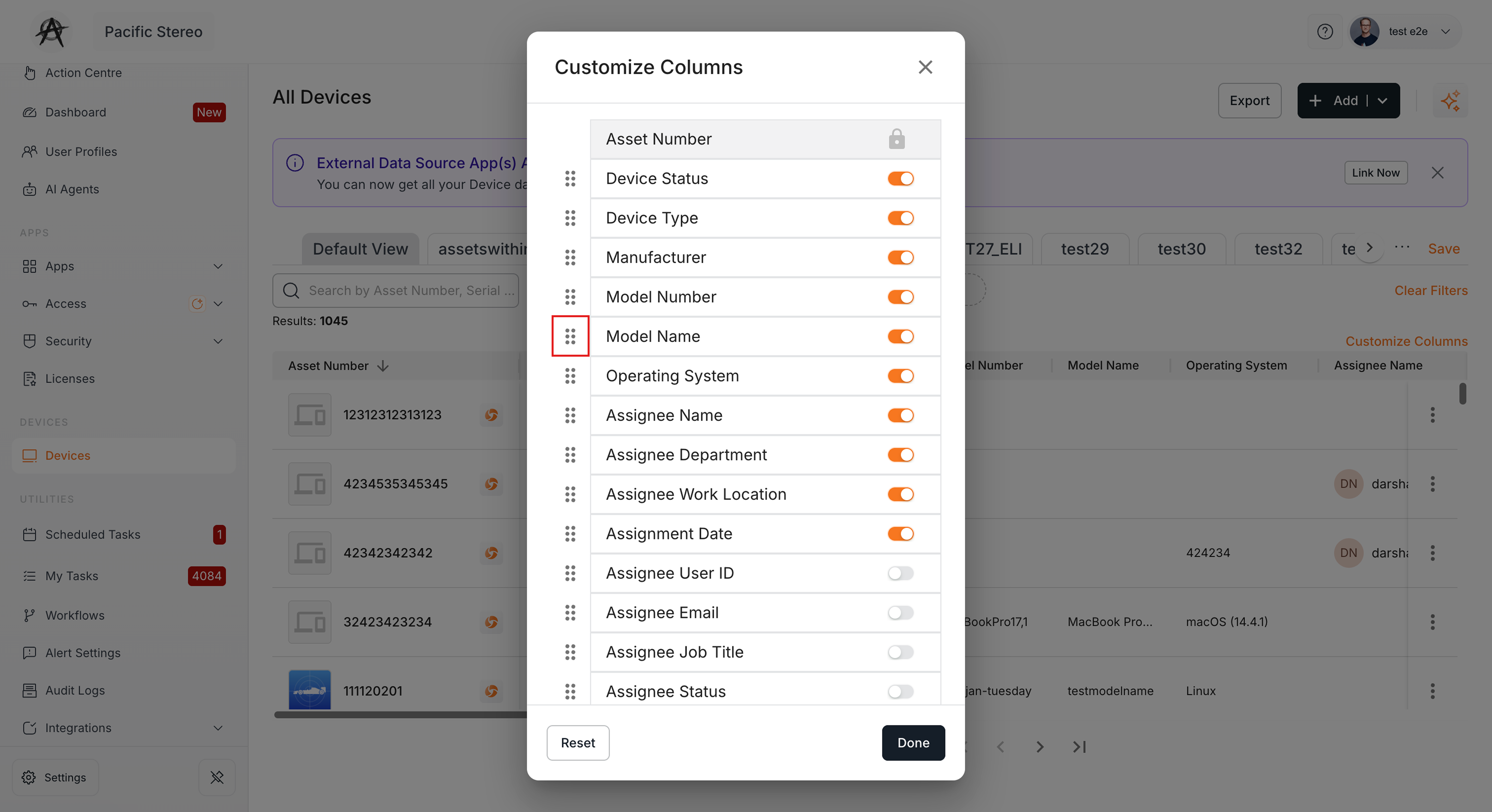This screenshot has width=1492, height=812.
Task: Dismiss the External Data Source banner
Action: 1437,173
